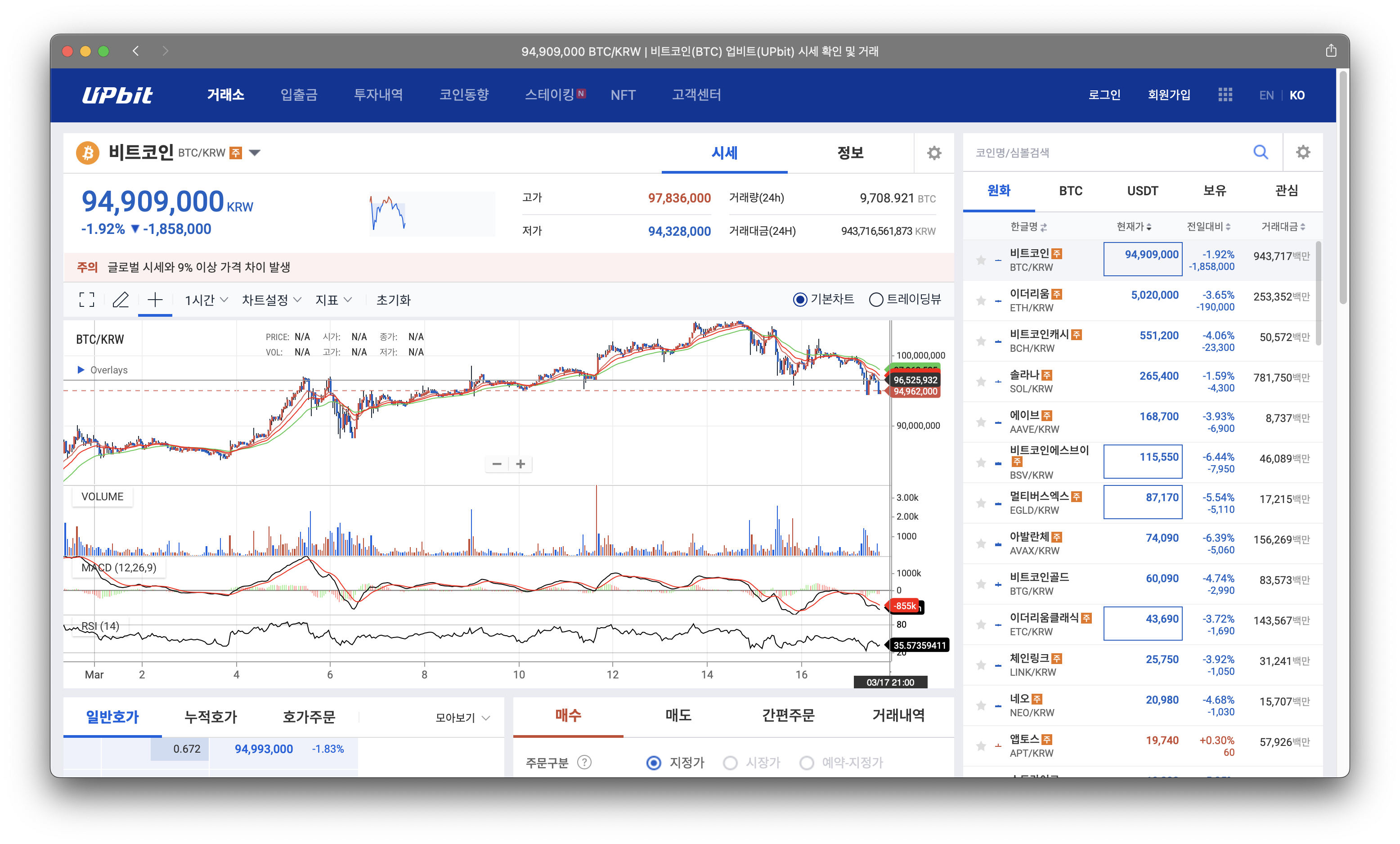Image resolution: width=1400 pixels, height=844 pixels.
Task: Star the 에이브 row
Action: pyautogui.click(x=981, y=422)
